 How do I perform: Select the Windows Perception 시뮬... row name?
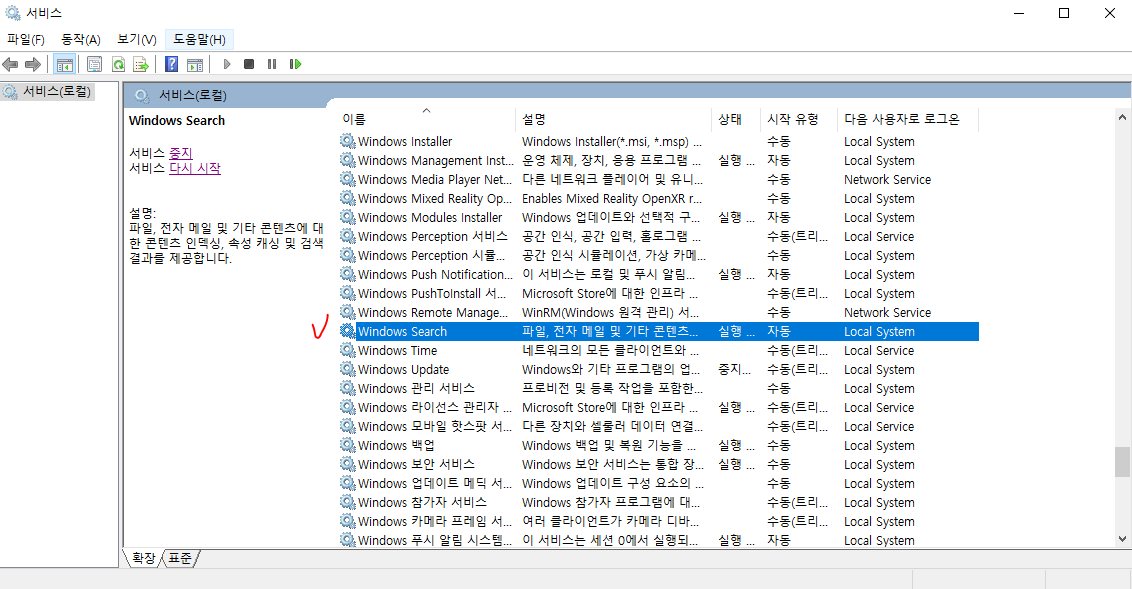(x=432, y=256)
